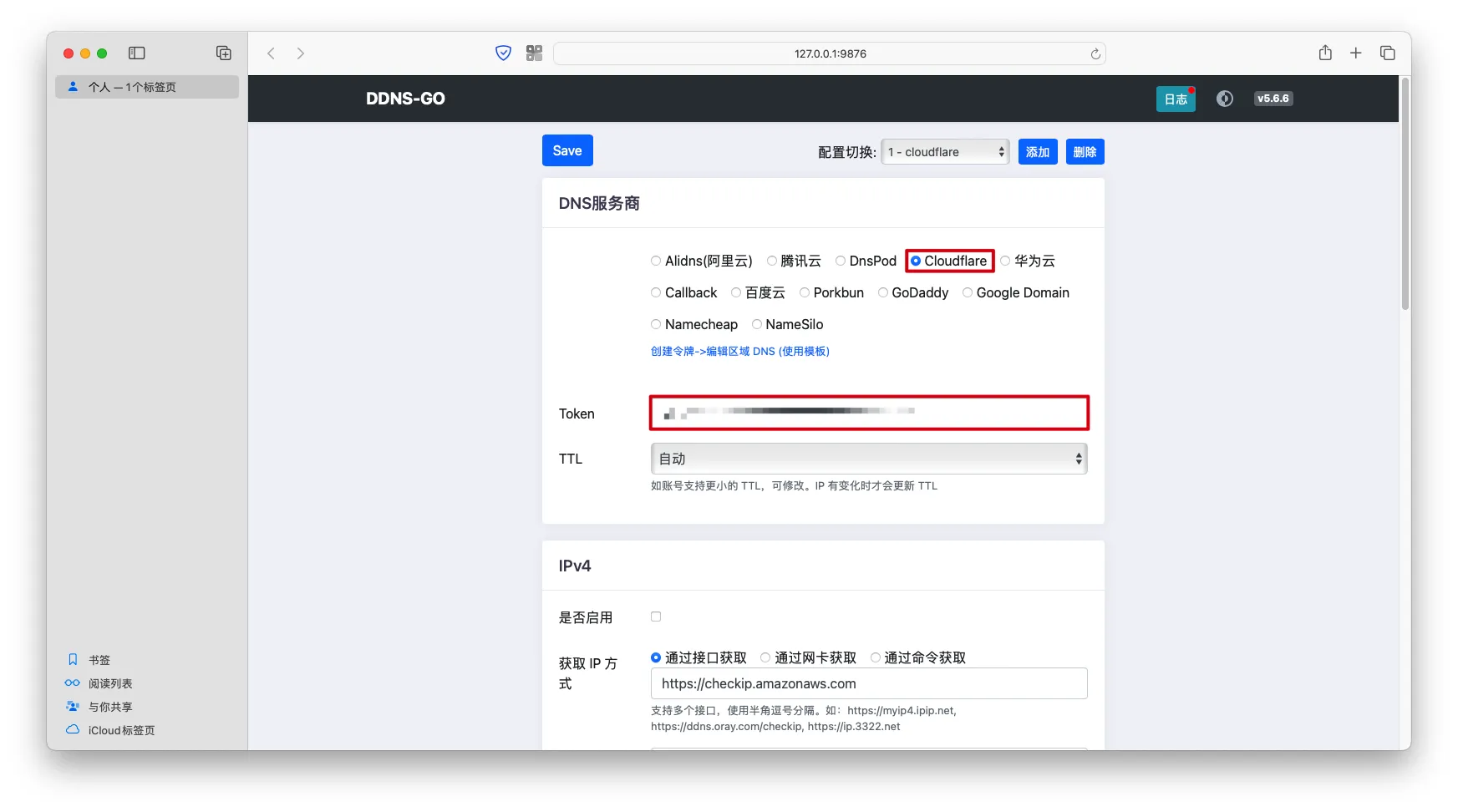Select the Namecheap provider

[656, 324]
